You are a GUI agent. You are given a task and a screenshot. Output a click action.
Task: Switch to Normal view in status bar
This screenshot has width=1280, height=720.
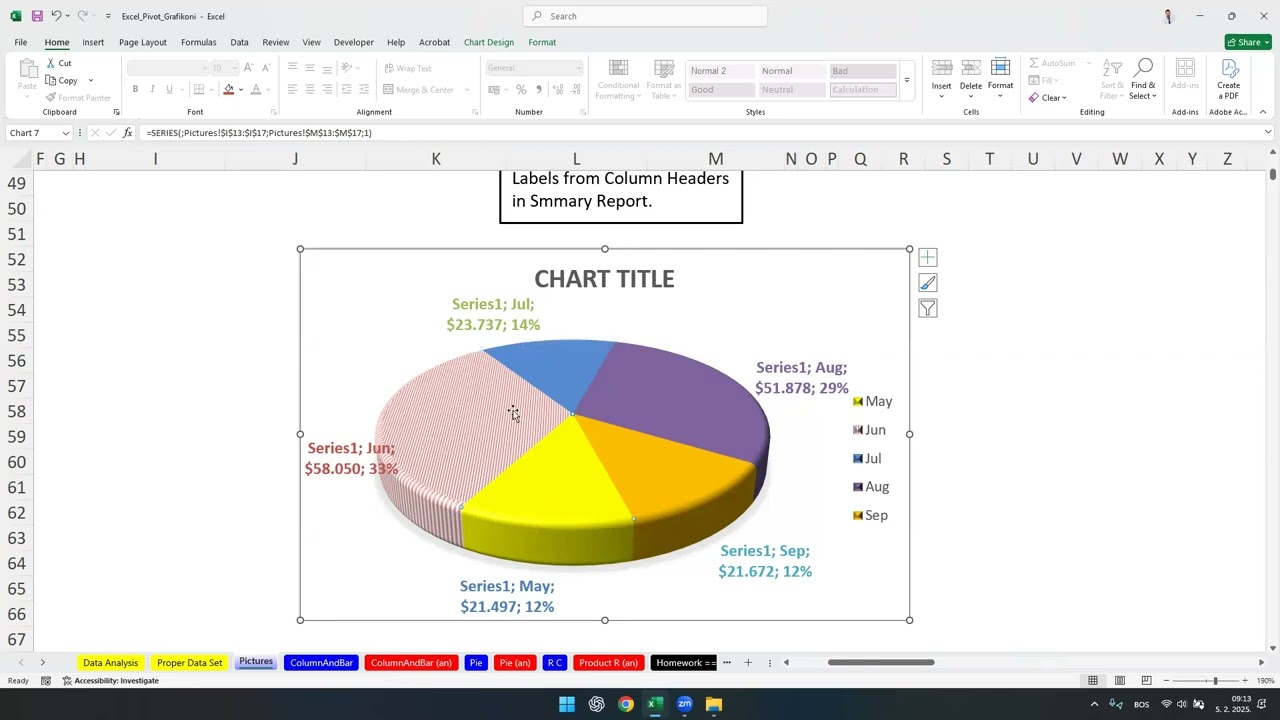pos(1093,681)
